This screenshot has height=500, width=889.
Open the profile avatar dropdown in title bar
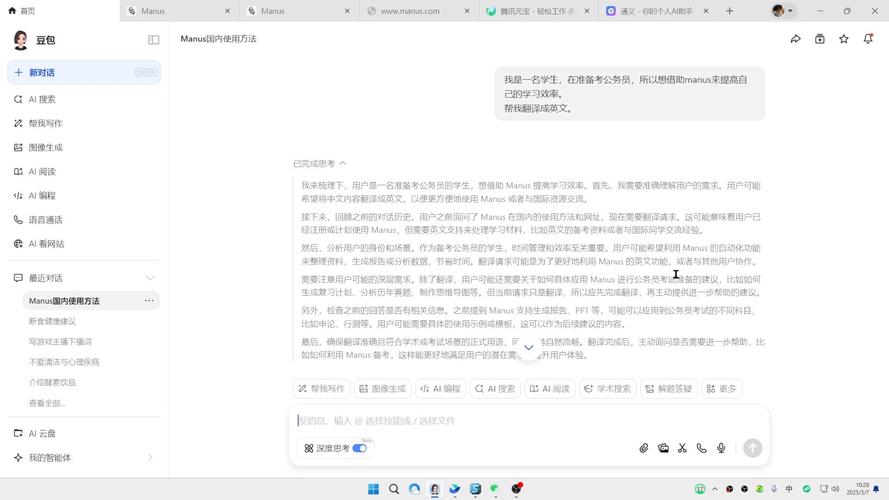point(783,11)
